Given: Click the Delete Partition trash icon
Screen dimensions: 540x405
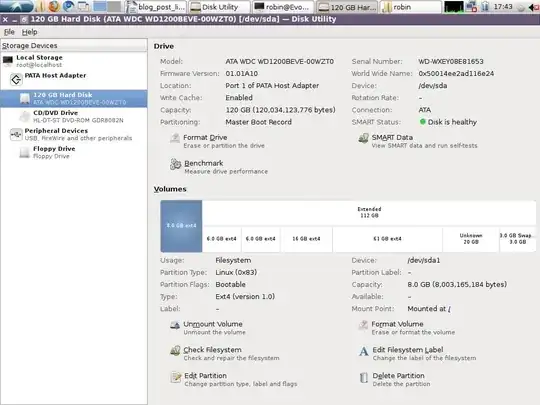Looking at the screenshot, I should click(x=364, y=378).
